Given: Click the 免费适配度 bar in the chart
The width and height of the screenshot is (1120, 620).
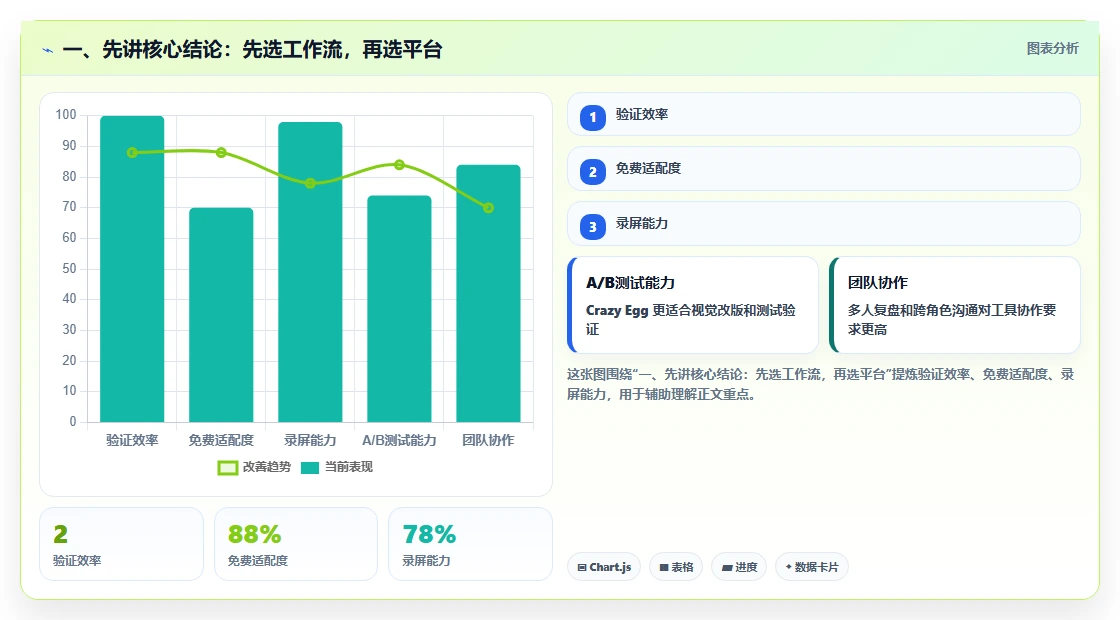Looking at the screenshot, I should [x=221, y=315].
